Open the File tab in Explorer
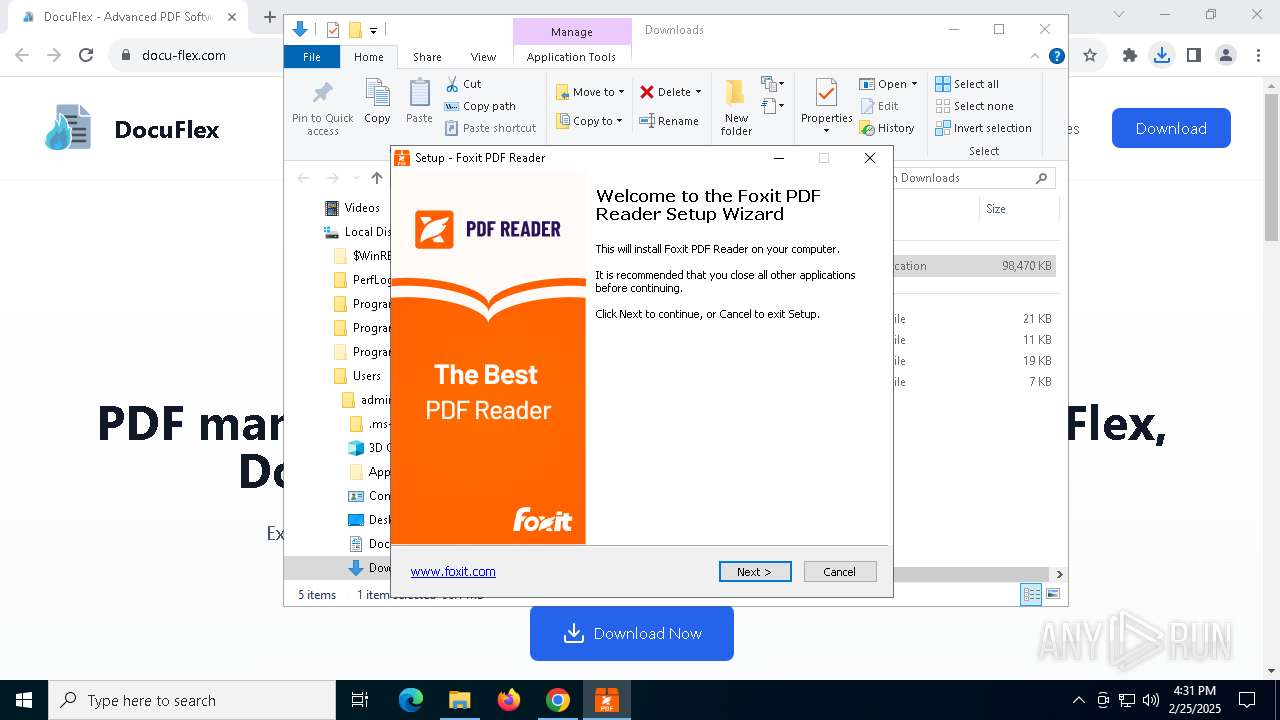The width and height of the screenshot is (1280, 720). [x=312, y=57]
